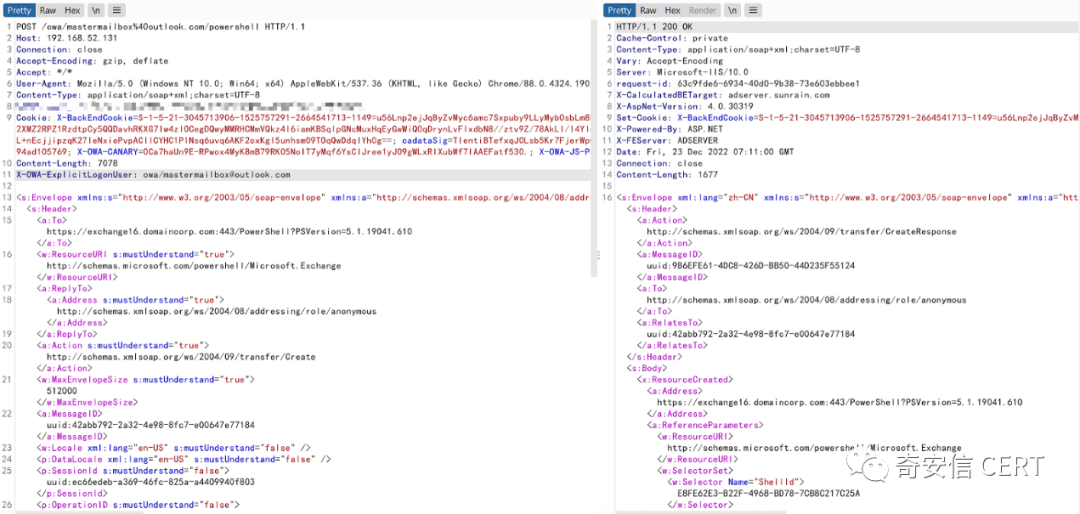Click the request s:Envelope opening tag
The image size is (1080, 514).
tap(303, 198)
